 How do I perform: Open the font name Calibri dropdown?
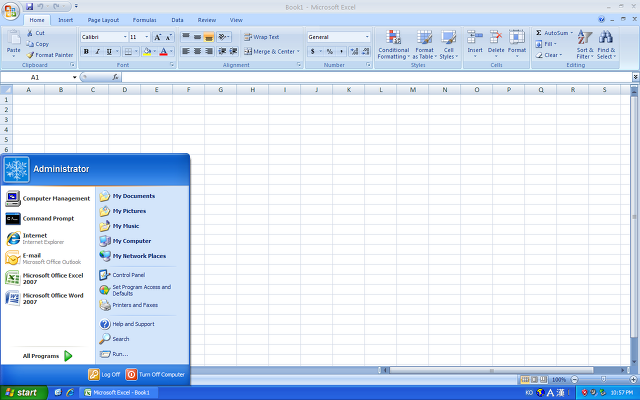125,37
